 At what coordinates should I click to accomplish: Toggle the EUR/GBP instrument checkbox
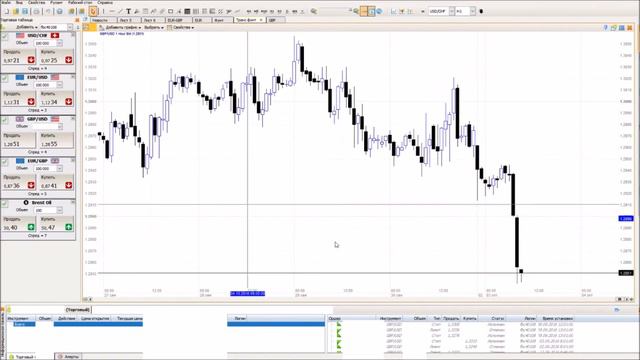(4, 162)
